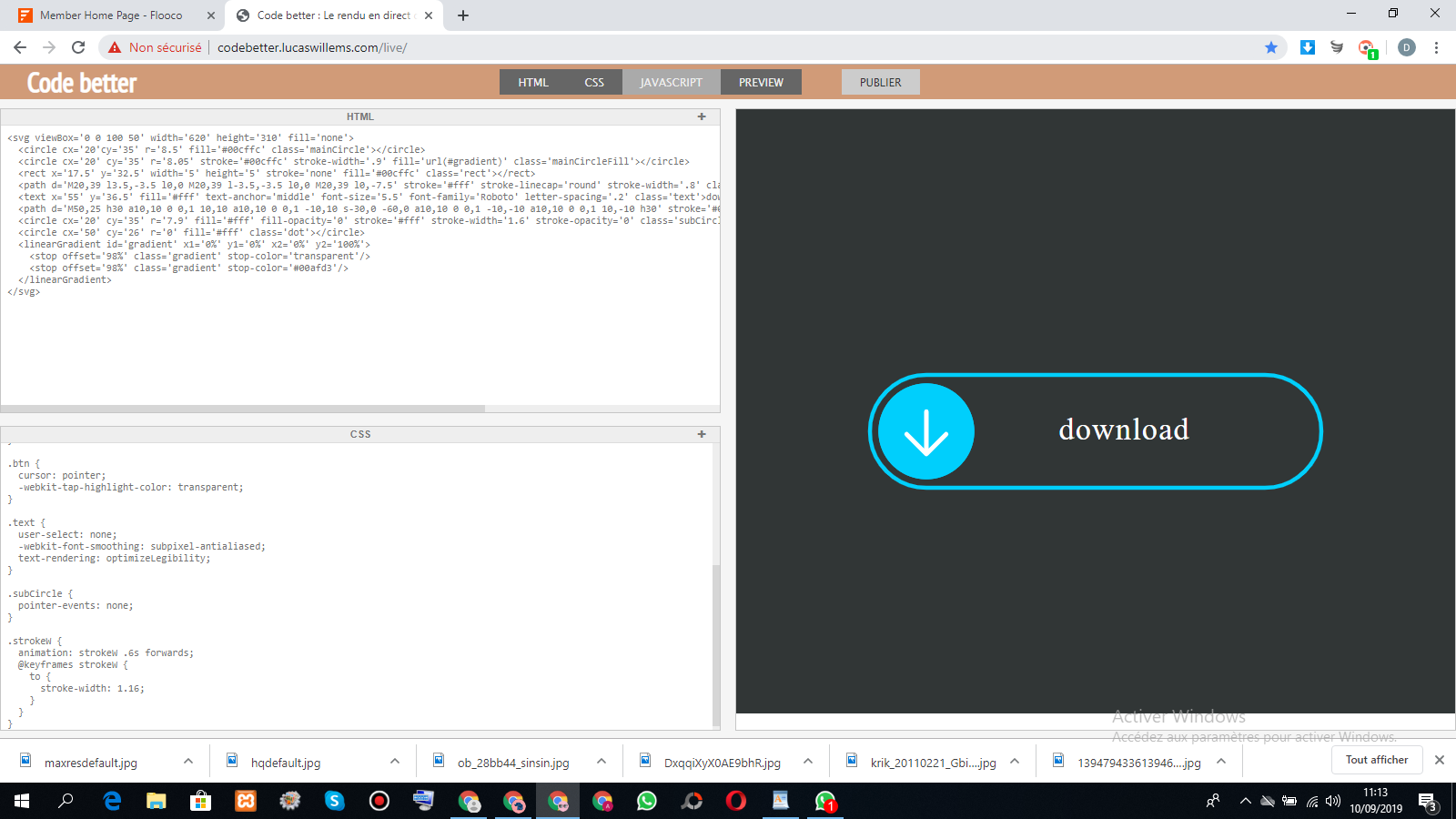Open a new browser tab with plus icon
The width and height of the screenshot is (1456, 819).
[x=463, y=15]
